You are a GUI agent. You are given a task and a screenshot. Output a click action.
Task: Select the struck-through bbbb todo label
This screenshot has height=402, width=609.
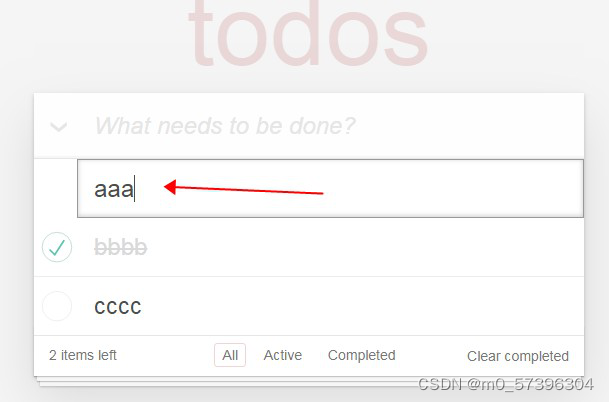pyautogui.click(x=120, y=247)
